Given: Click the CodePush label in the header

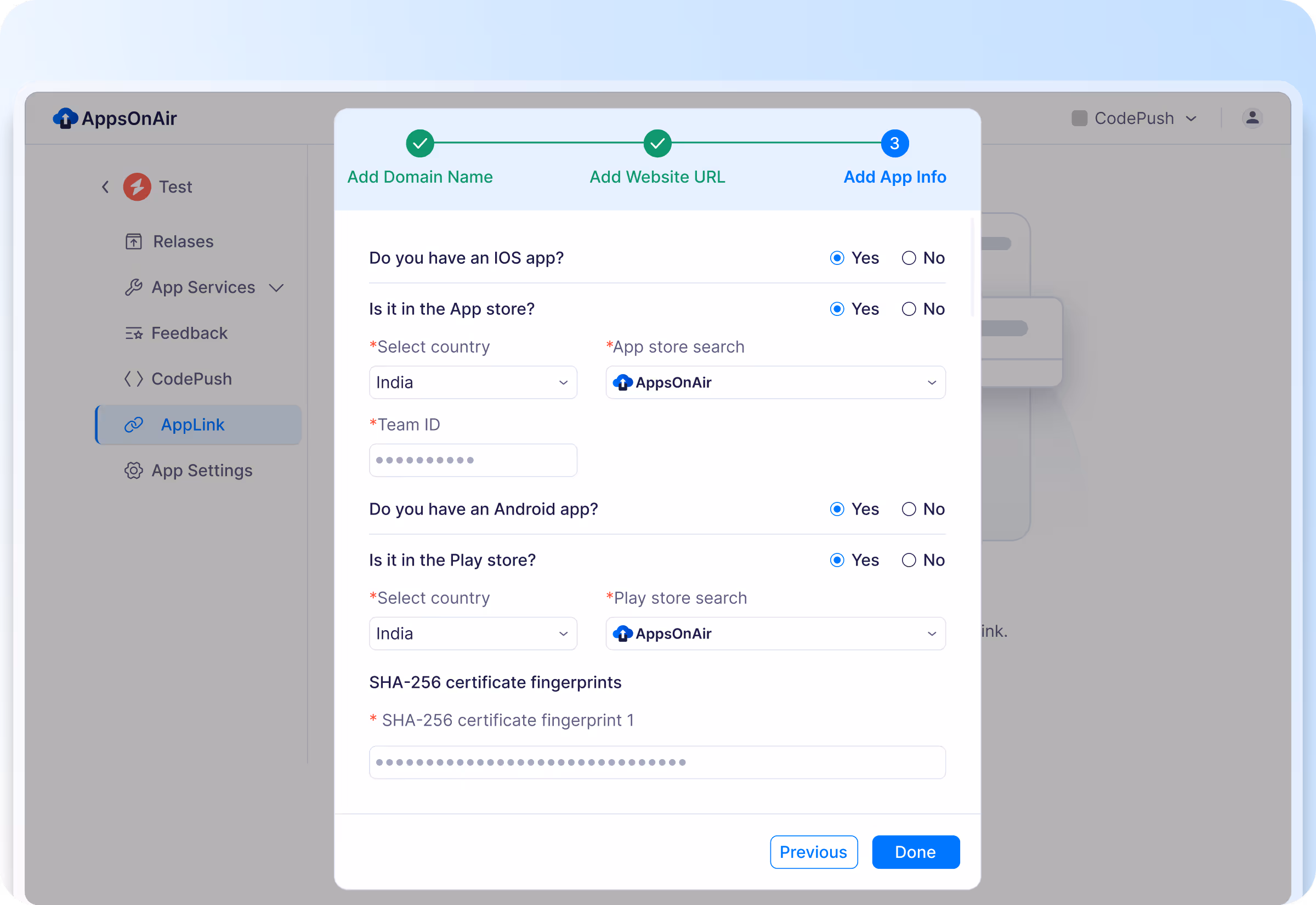Looking at the screenshot, I should [x=1133, y=118].
